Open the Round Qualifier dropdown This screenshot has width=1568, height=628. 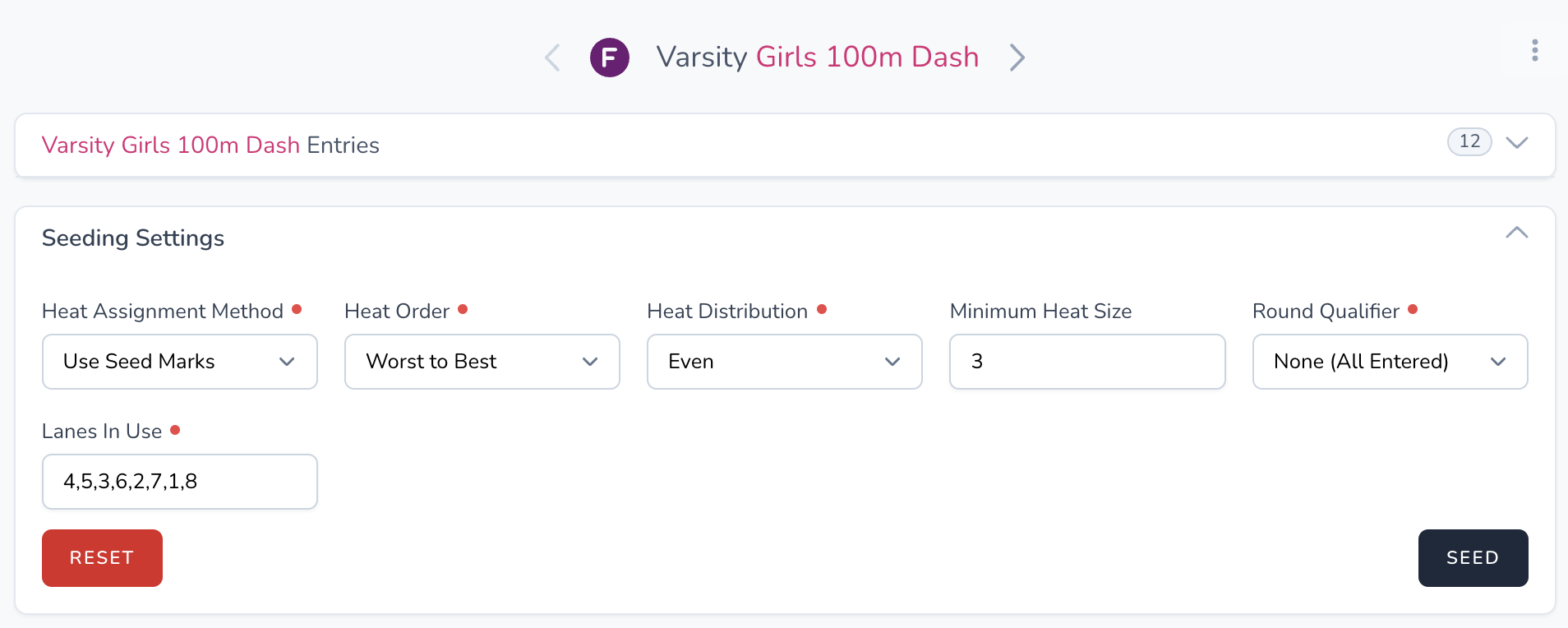(1389, 362)
